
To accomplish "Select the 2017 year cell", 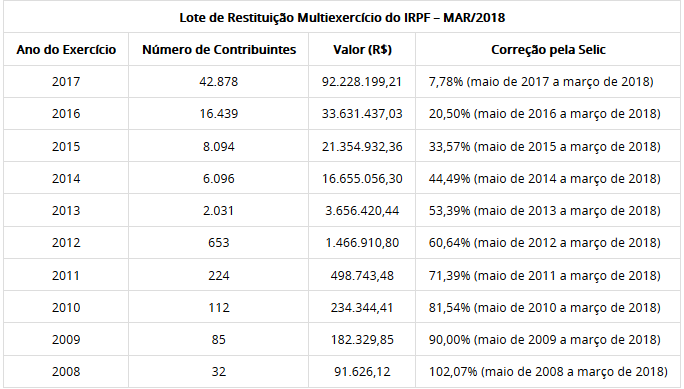I will pyautogui.click(x=66, y=82).
